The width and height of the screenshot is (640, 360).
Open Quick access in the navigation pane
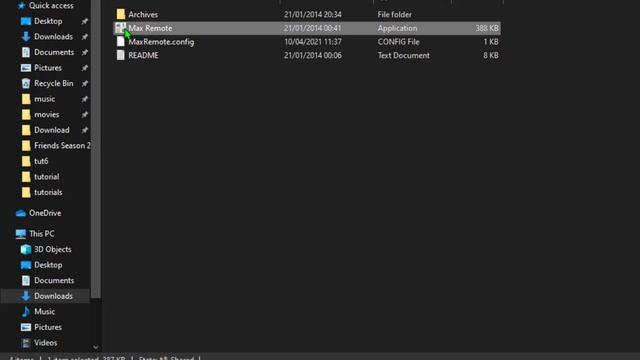click(51, 6)
